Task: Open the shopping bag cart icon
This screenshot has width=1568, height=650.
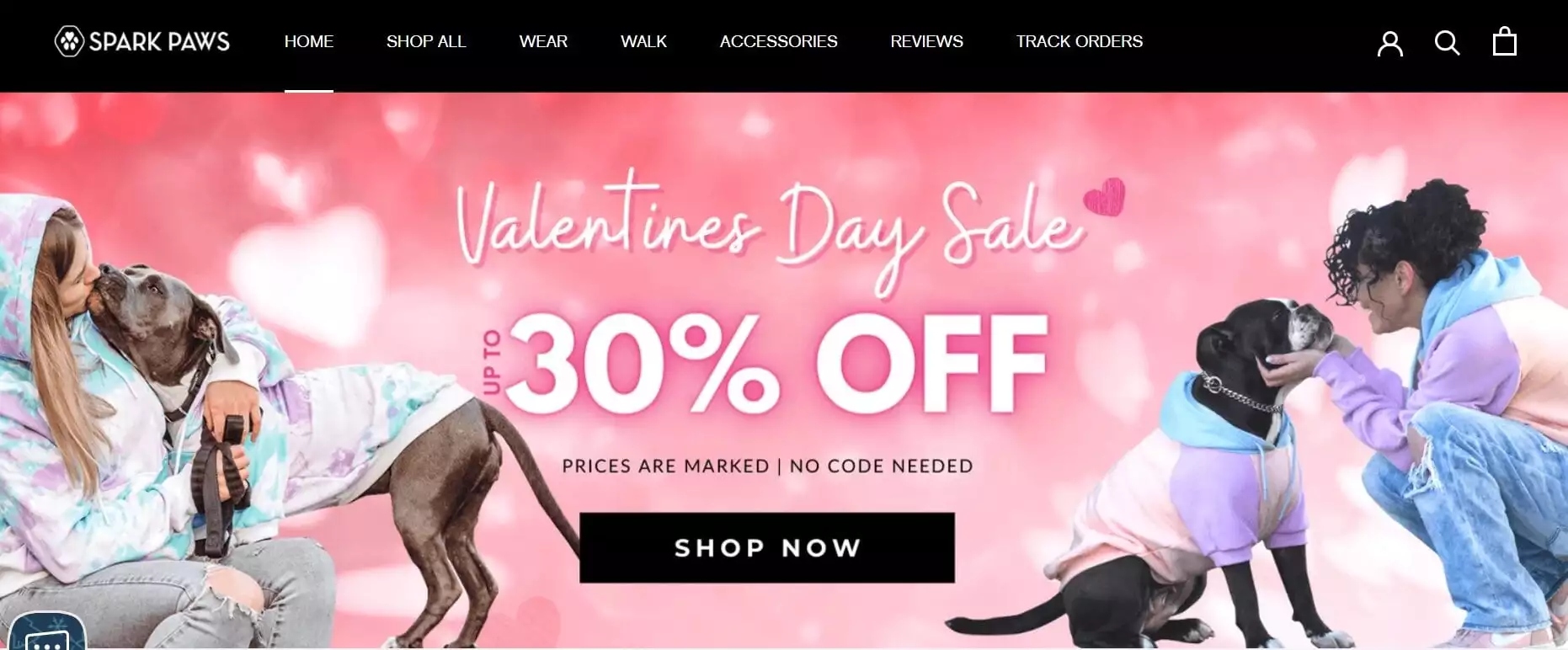Action: tap(1504, 41)
